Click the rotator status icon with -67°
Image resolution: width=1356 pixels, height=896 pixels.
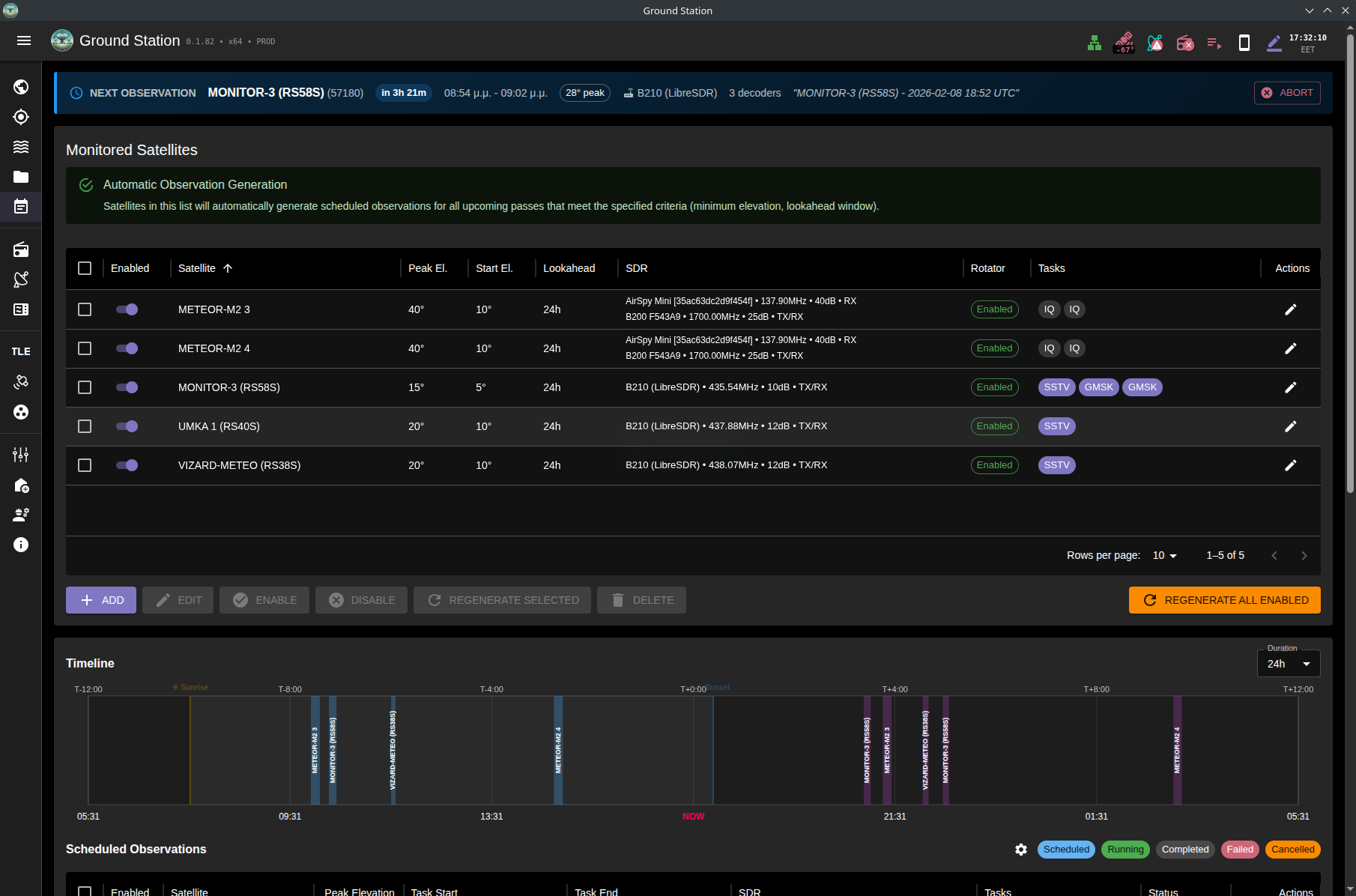click(x=1123, y=43)
